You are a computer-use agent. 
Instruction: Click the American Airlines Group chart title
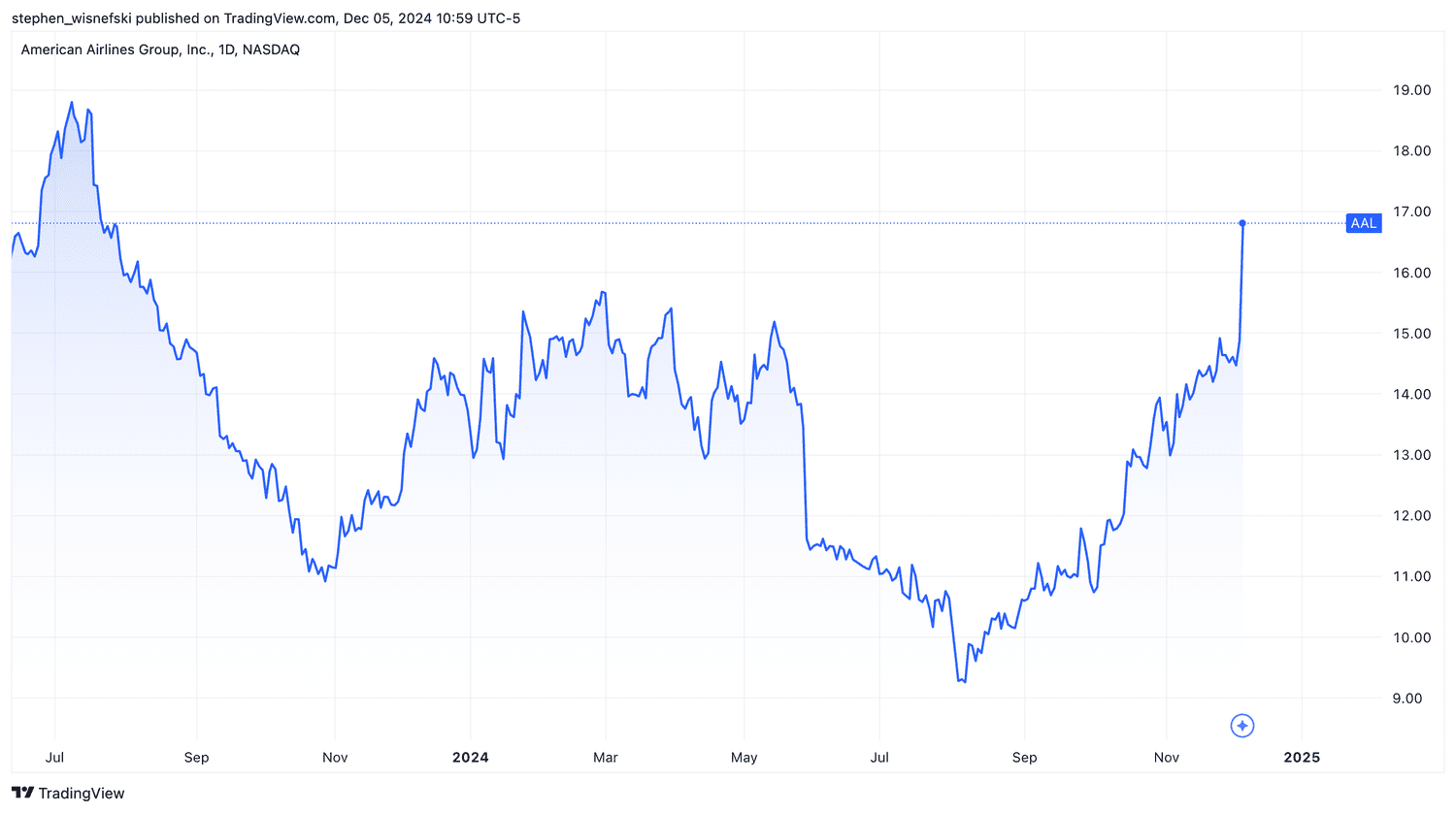160,49
